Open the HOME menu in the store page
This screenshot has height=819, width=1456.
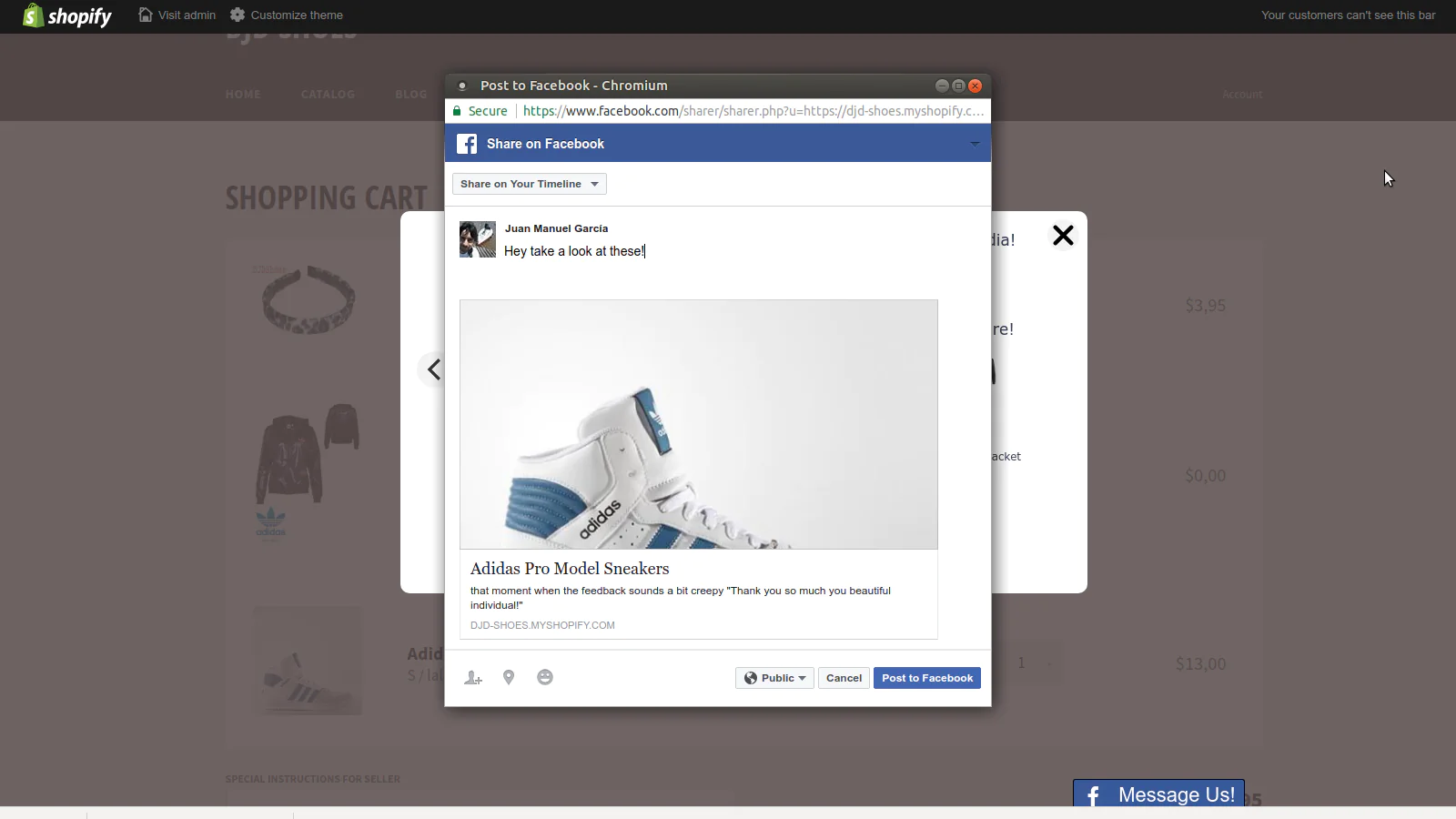pos(243,95)
